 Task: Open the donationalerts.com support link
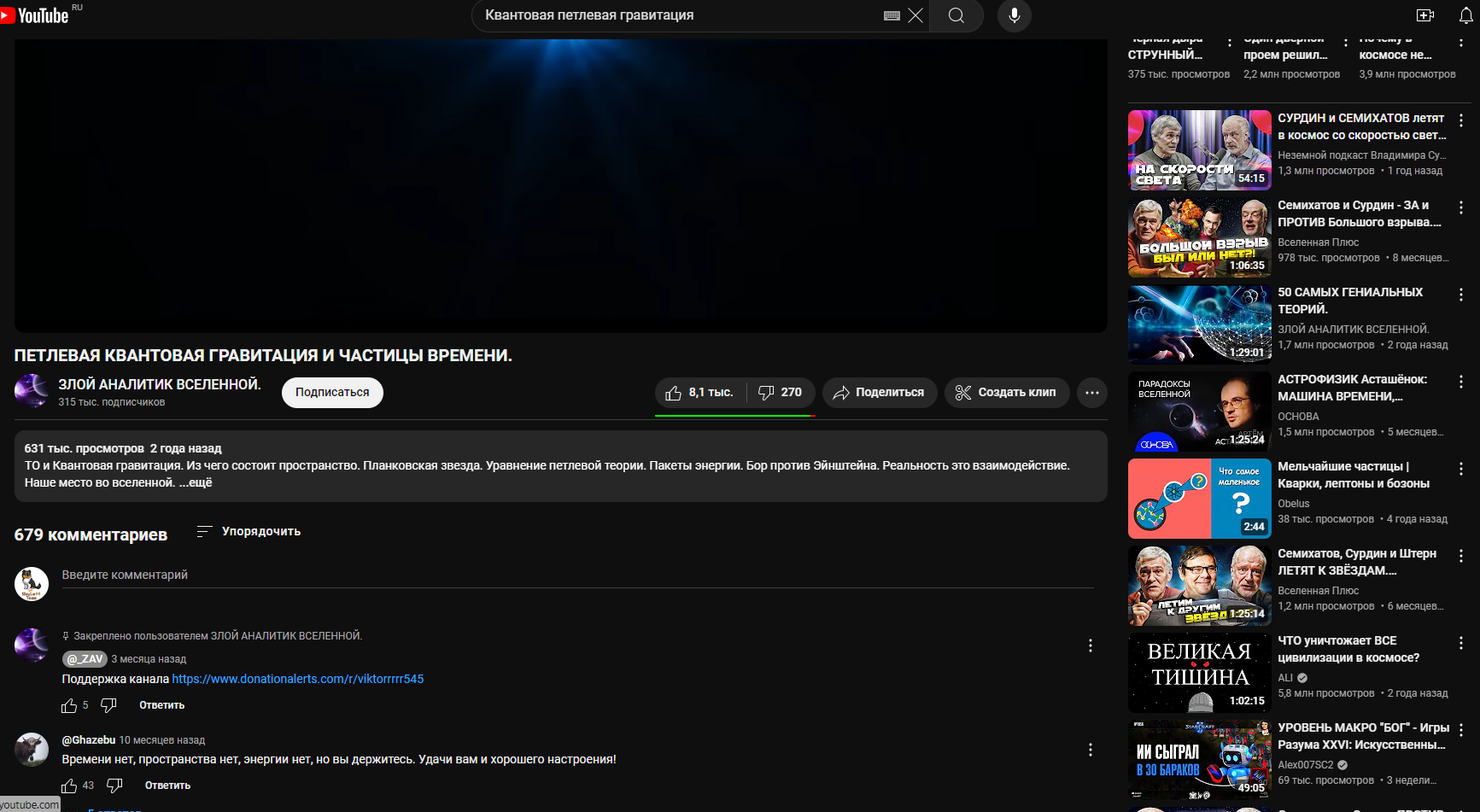(x=297, y=679)
